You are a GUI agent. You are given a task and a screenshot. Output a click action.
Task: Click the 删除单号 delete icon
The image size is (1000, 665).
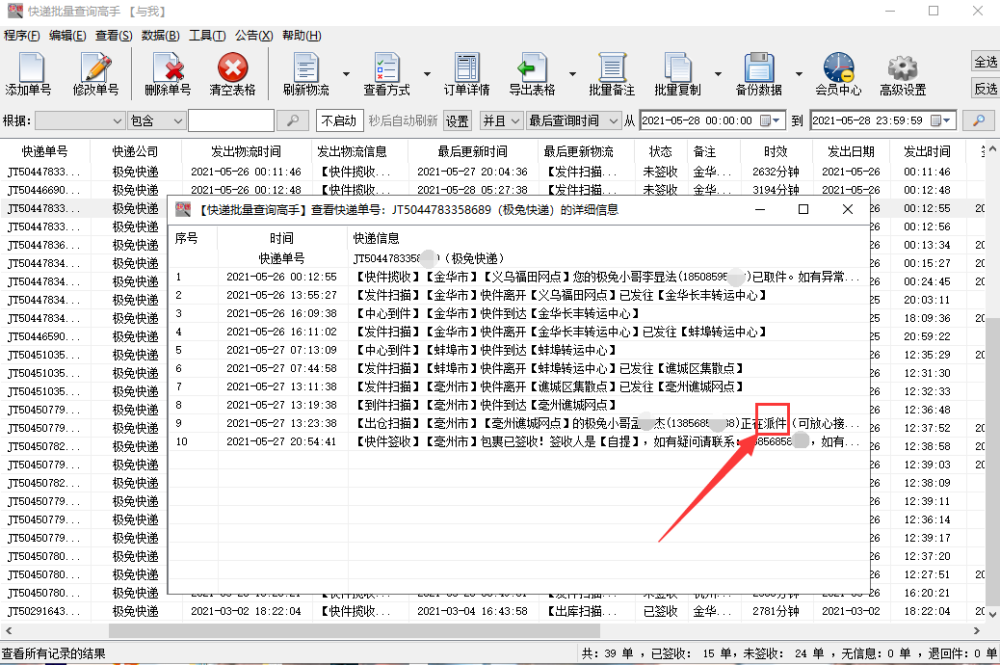pyautogui.click(x=168, y=75)
